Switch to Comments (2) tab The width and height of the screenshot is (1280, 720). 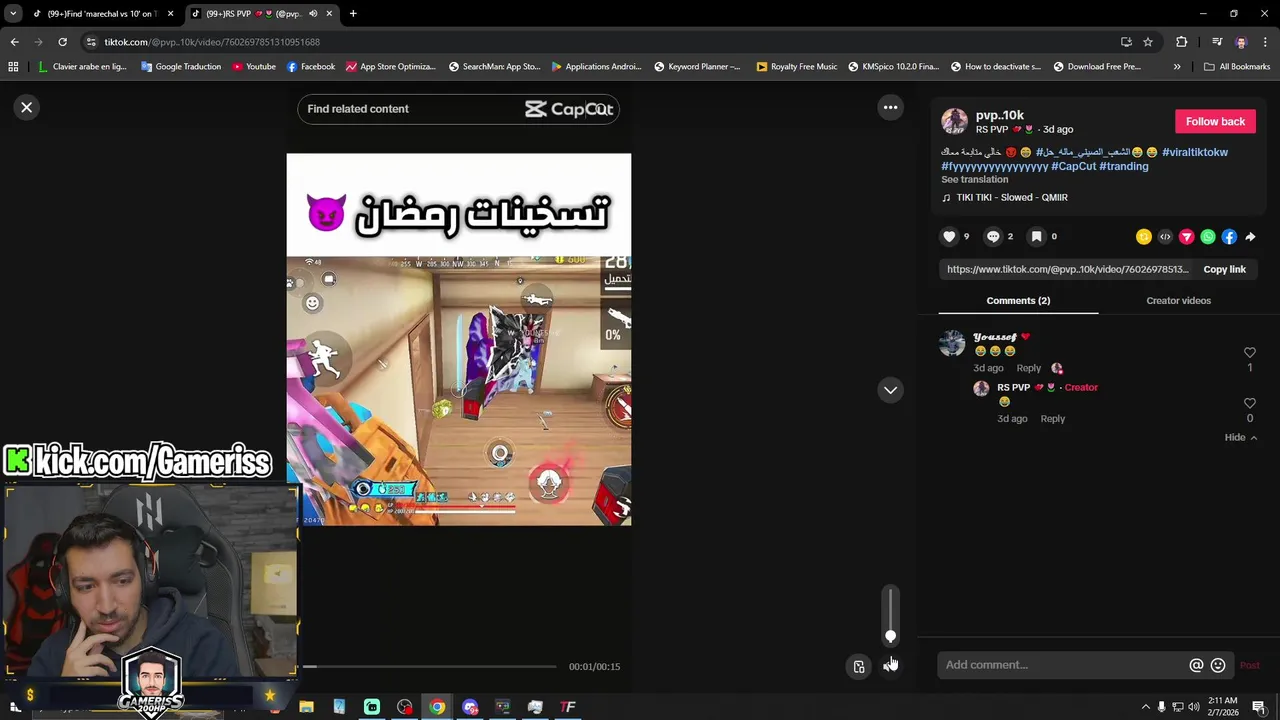pos(1018,300)
